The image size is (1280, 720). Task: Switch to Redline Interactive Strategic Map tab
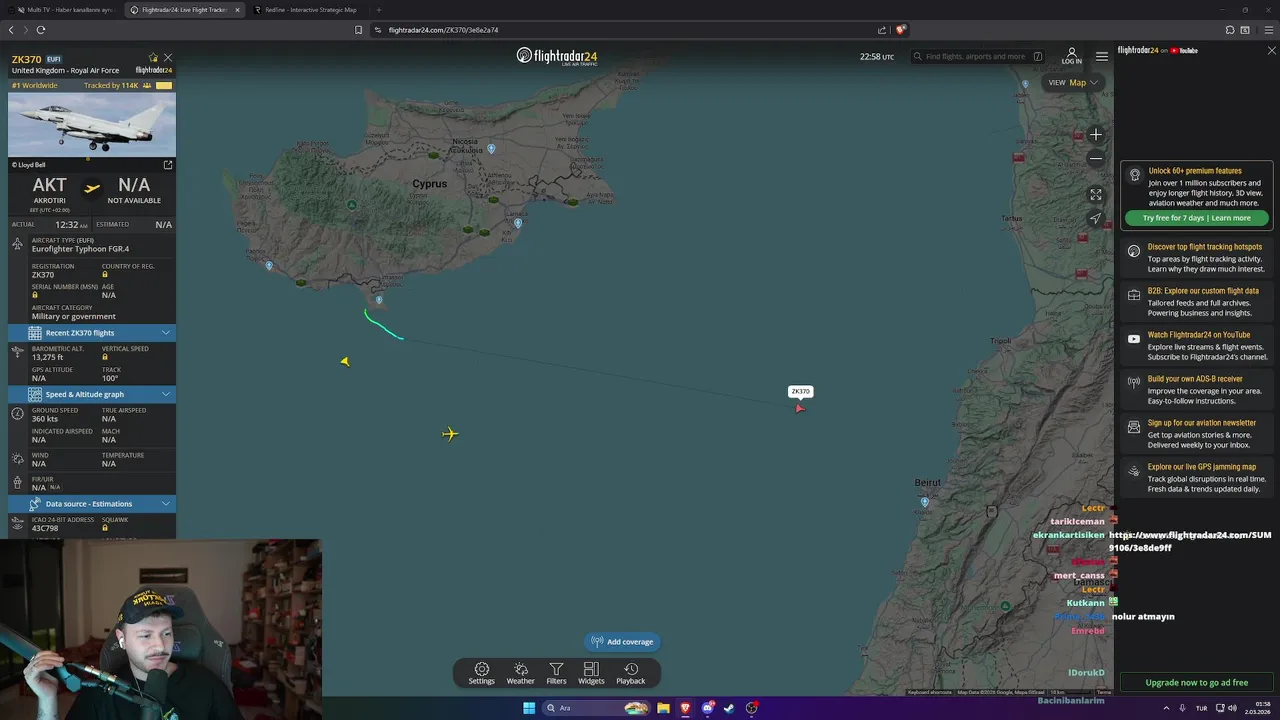pos(305,10)
